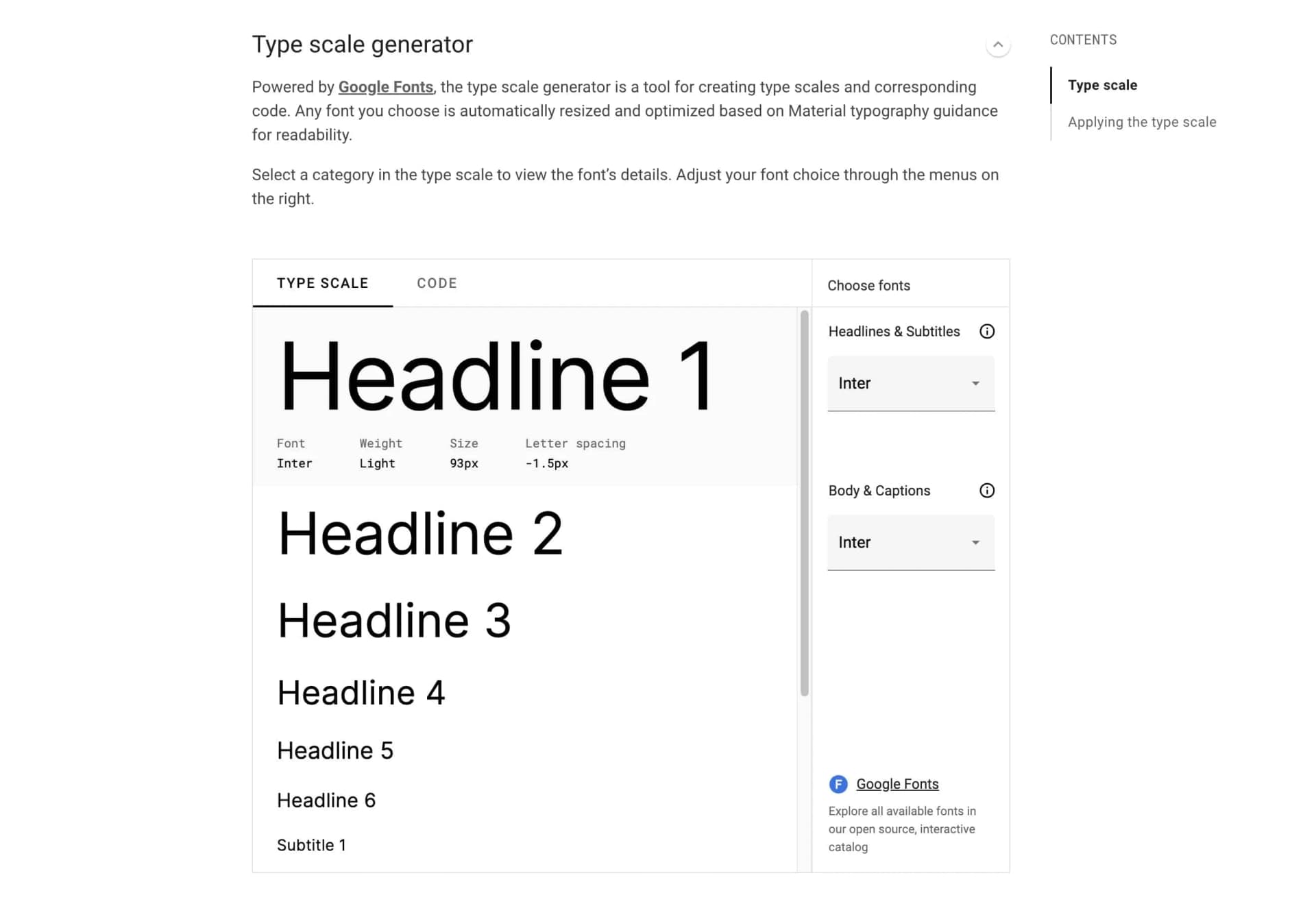
Task: Click the info icon beside Body & Captions
Action: click(987, 490)
